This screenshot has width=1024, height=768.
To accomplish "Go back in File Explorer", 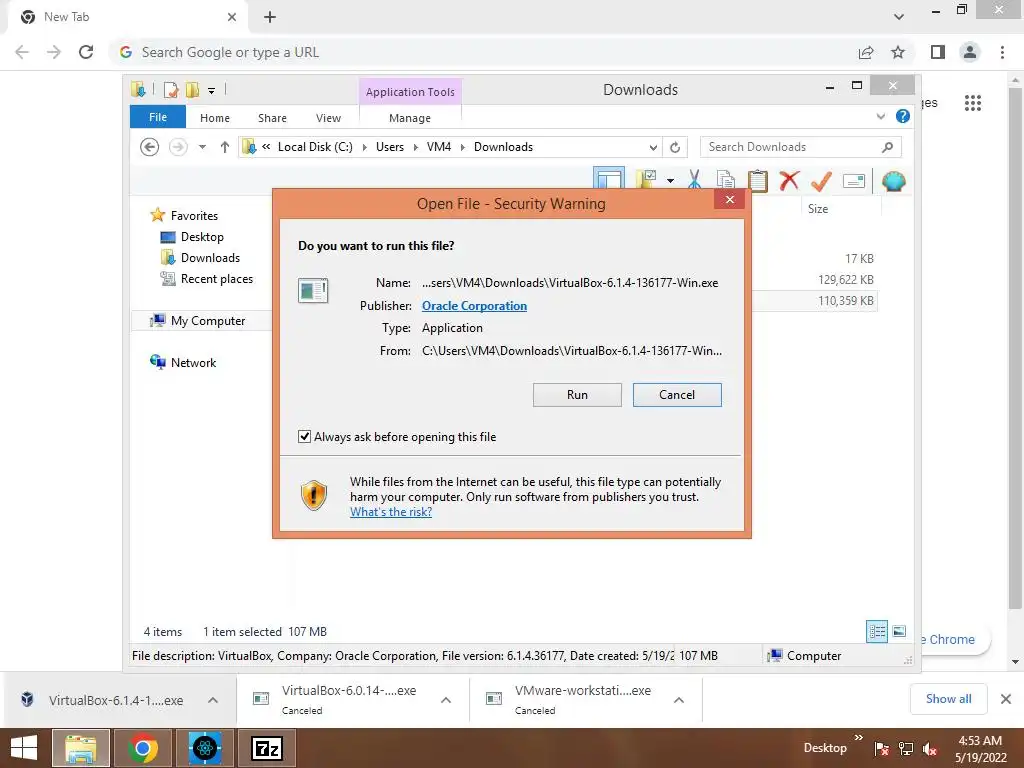I will (150, 147).
